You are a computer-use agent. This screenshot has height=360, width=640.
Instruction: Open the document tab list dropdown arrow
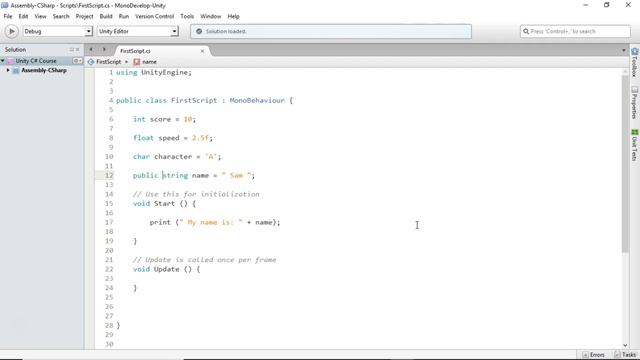point(623,51)
